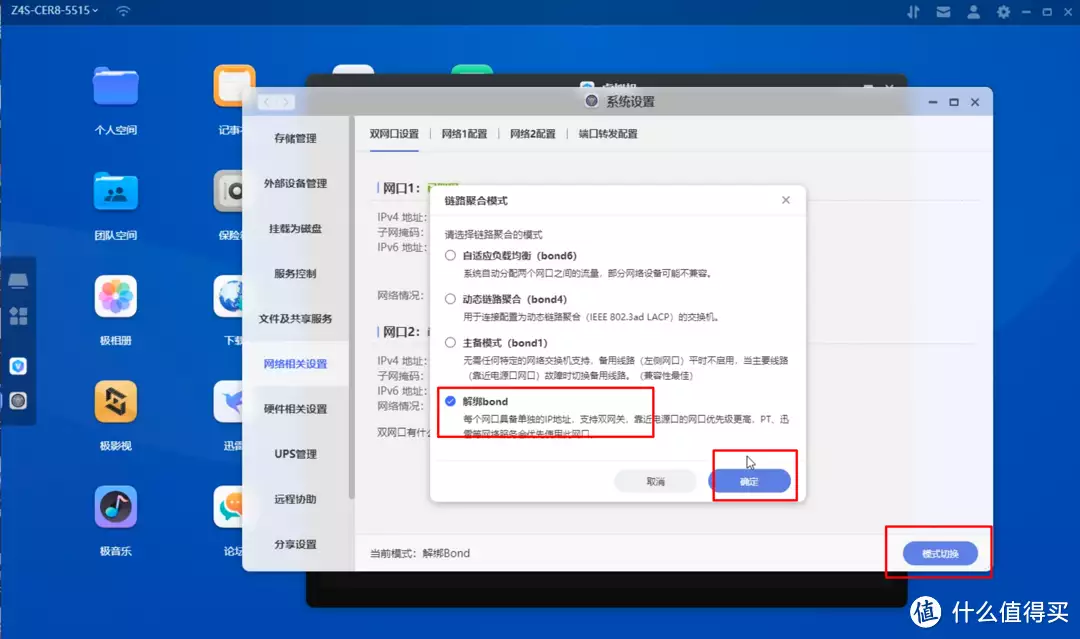Screen dimensions: 1080x639
Task: Open 分享设置 in settings sidebar
Action: point(295,544)
